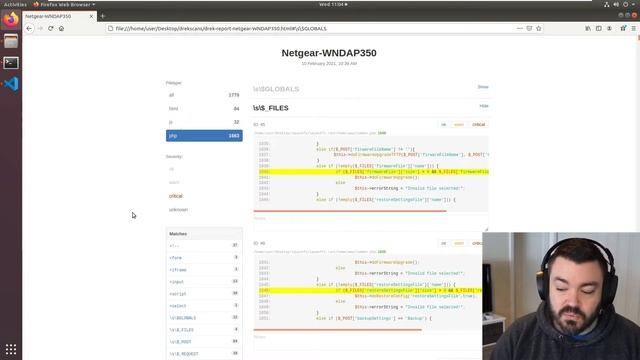Filter by 'warn' severity in sidebar

[174, 182]
